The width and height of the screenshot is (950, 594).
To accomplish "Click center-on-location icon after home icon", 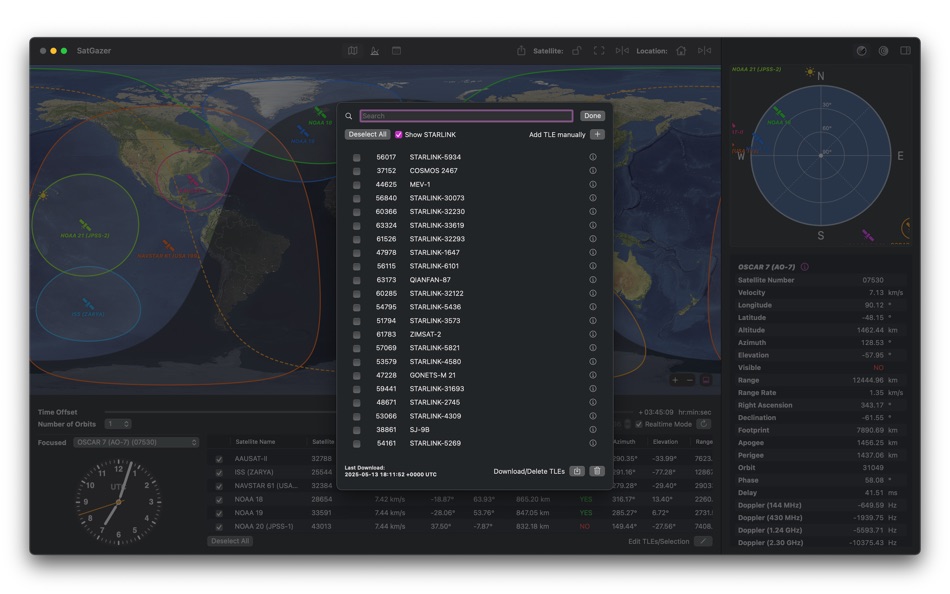I will 704,51.
